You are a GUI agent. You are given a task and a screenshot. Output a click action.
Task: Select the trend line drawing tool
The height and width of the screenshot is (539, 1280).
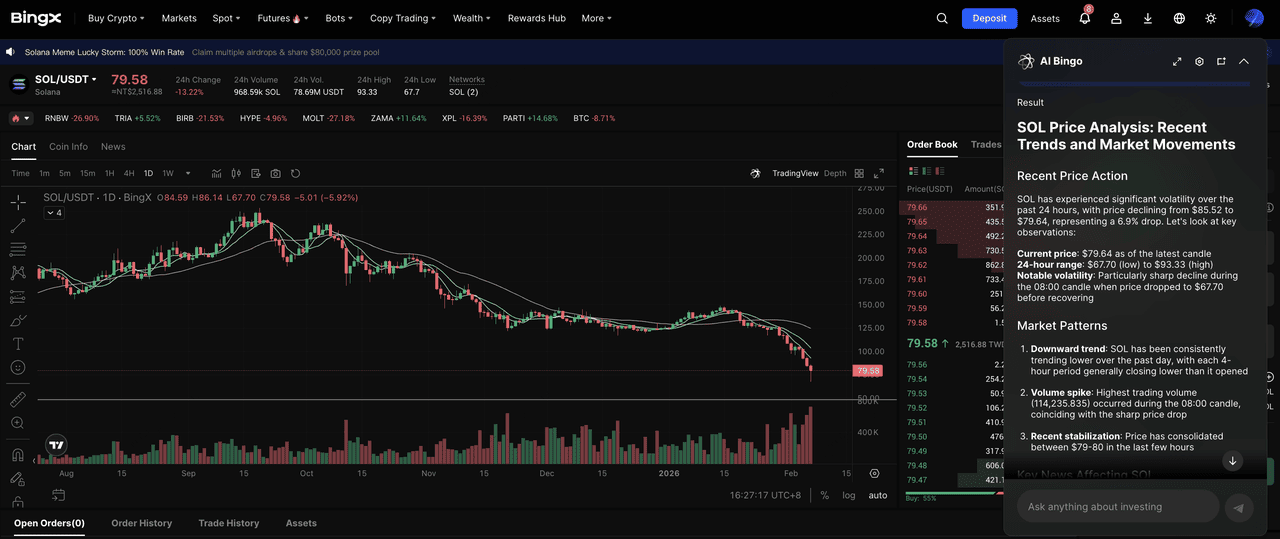click(x=18, y=226)
